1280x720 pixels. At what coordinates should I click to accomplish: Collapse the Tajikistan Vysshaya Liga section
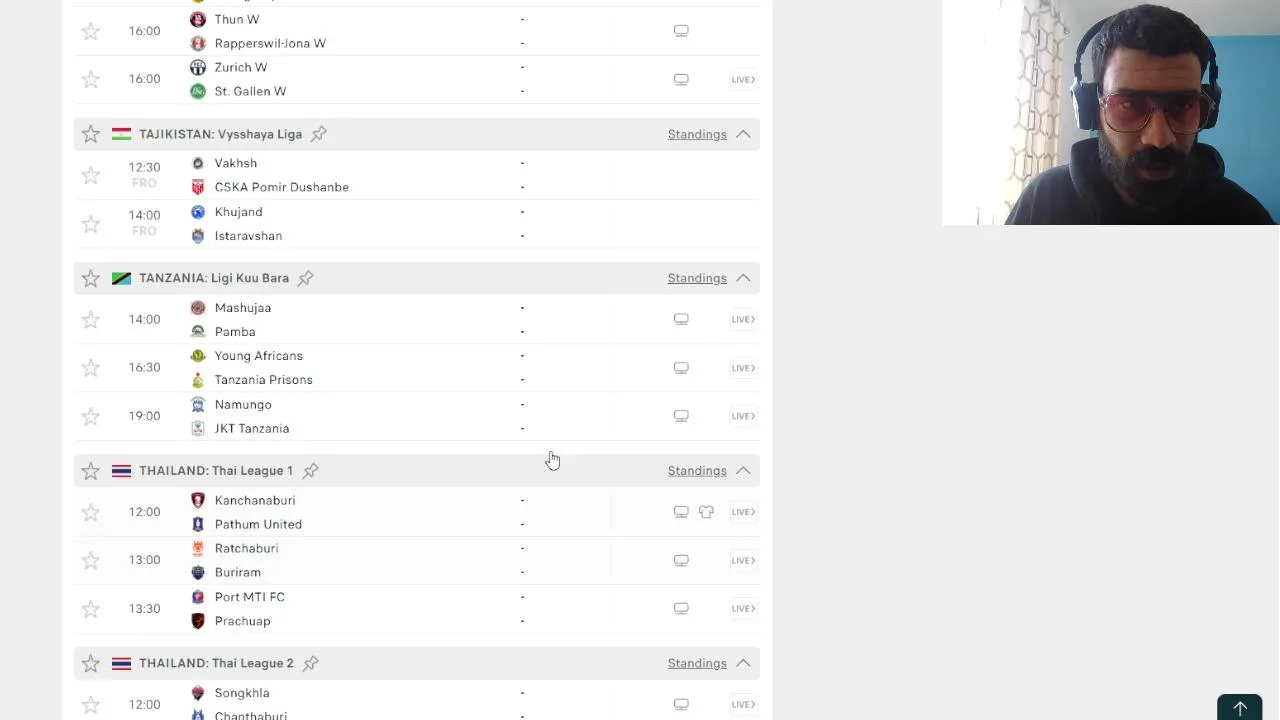743,134
